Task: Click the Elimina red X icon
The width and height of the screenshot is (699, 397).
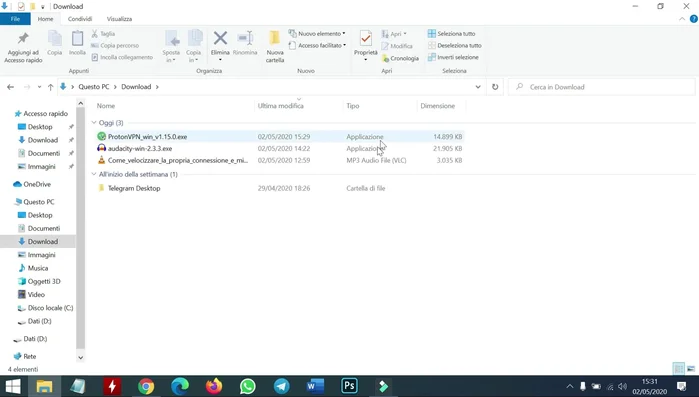Action: pyautogui.click(x=220, y=38)
